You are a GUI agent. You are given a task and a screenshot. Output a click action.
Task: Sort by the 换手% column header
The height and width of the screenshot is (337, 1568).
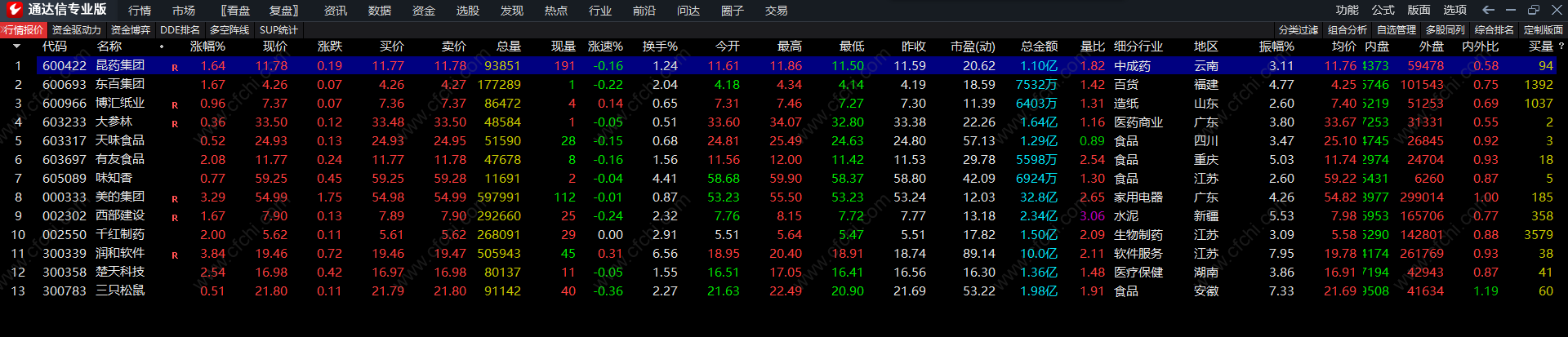(660, 47)
